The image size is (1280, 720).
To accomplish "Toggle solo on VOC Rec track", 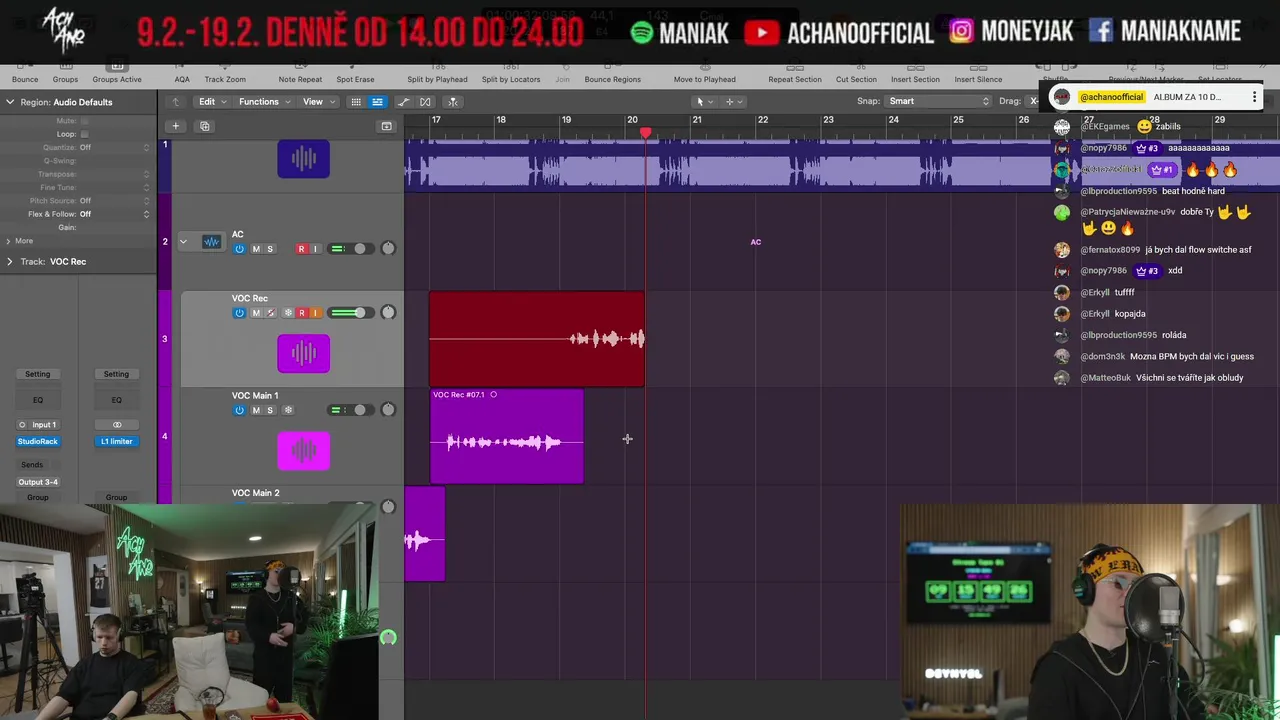I will coord(270,313).
